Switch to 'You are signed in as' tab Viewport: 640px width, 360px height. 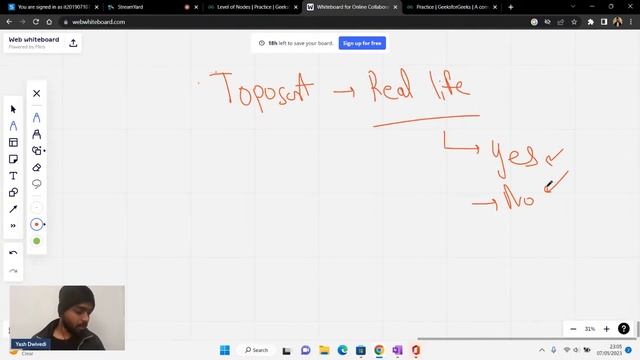click(x=53, y=7)
